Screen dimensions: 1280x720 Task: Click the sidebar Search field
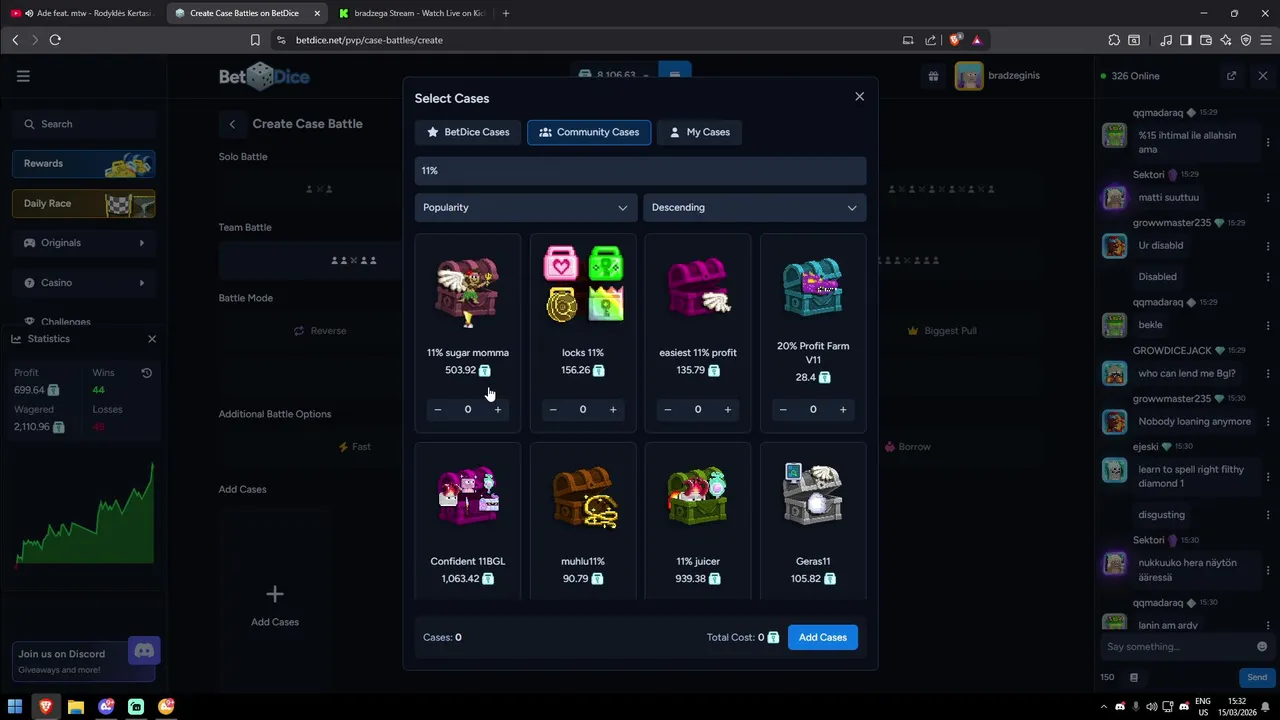point(84,124)
